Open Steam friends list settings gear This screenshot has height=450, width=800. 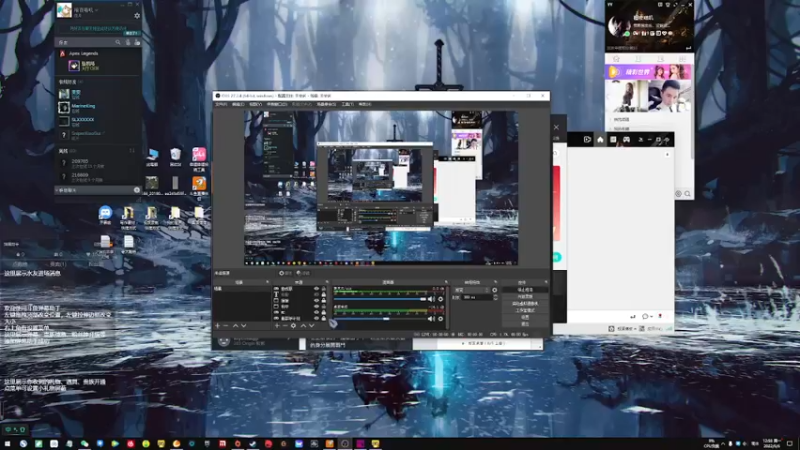point(137,16)
